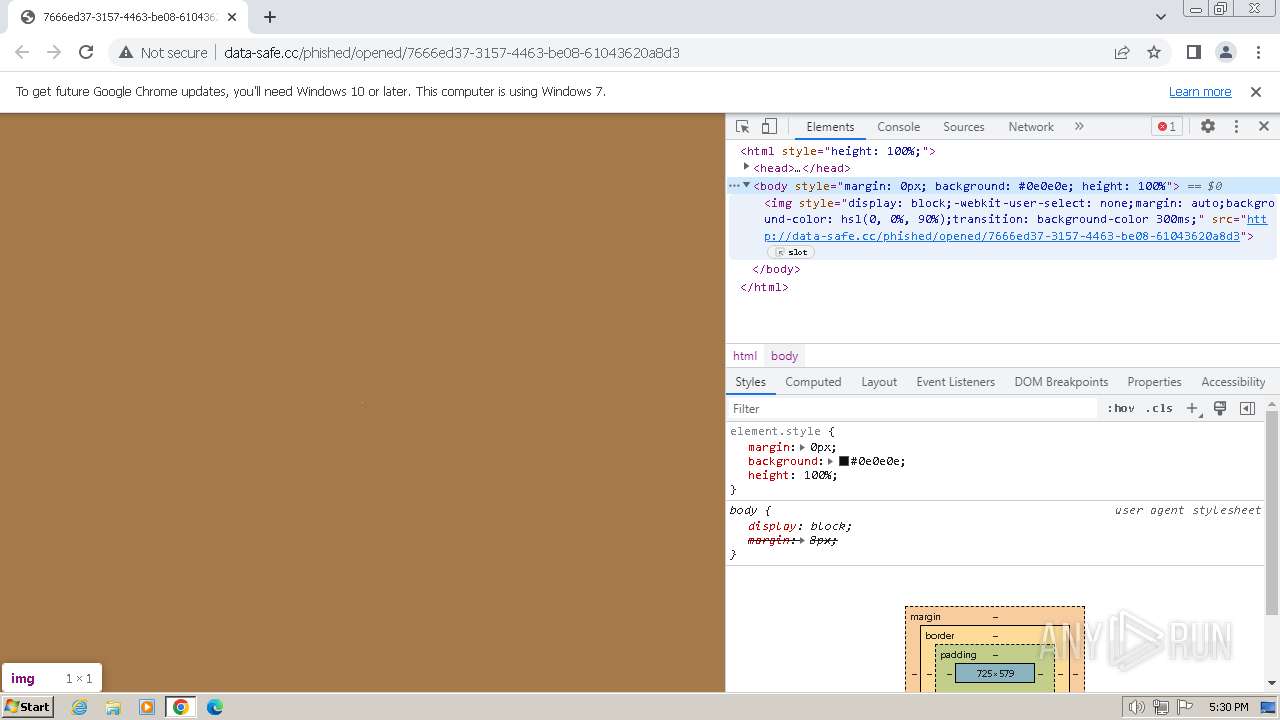Open the #0e0e0e color swatch picker

844,461
